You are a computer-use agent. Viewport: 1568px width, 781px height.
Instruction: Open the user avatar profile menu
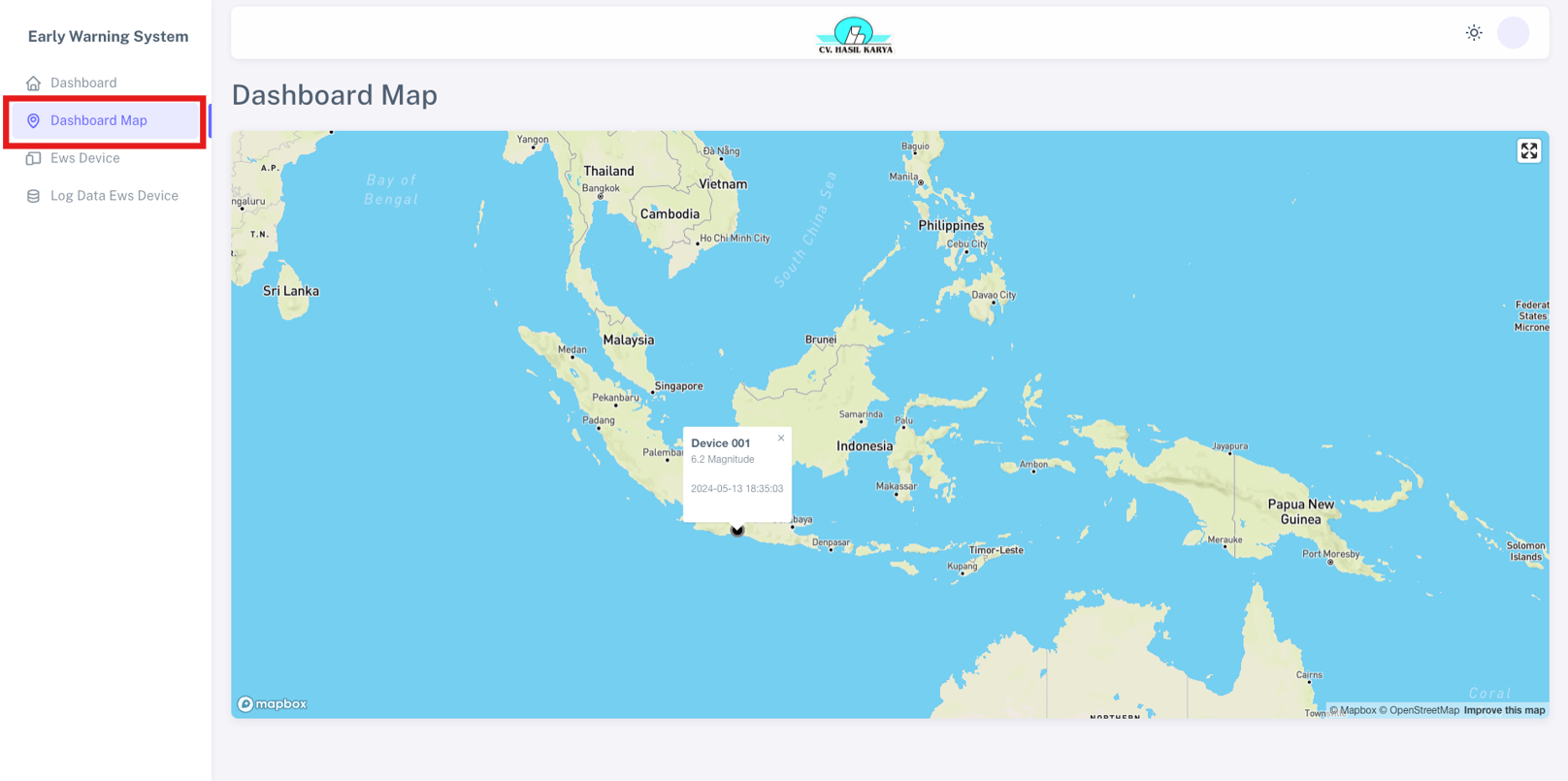1513,33
